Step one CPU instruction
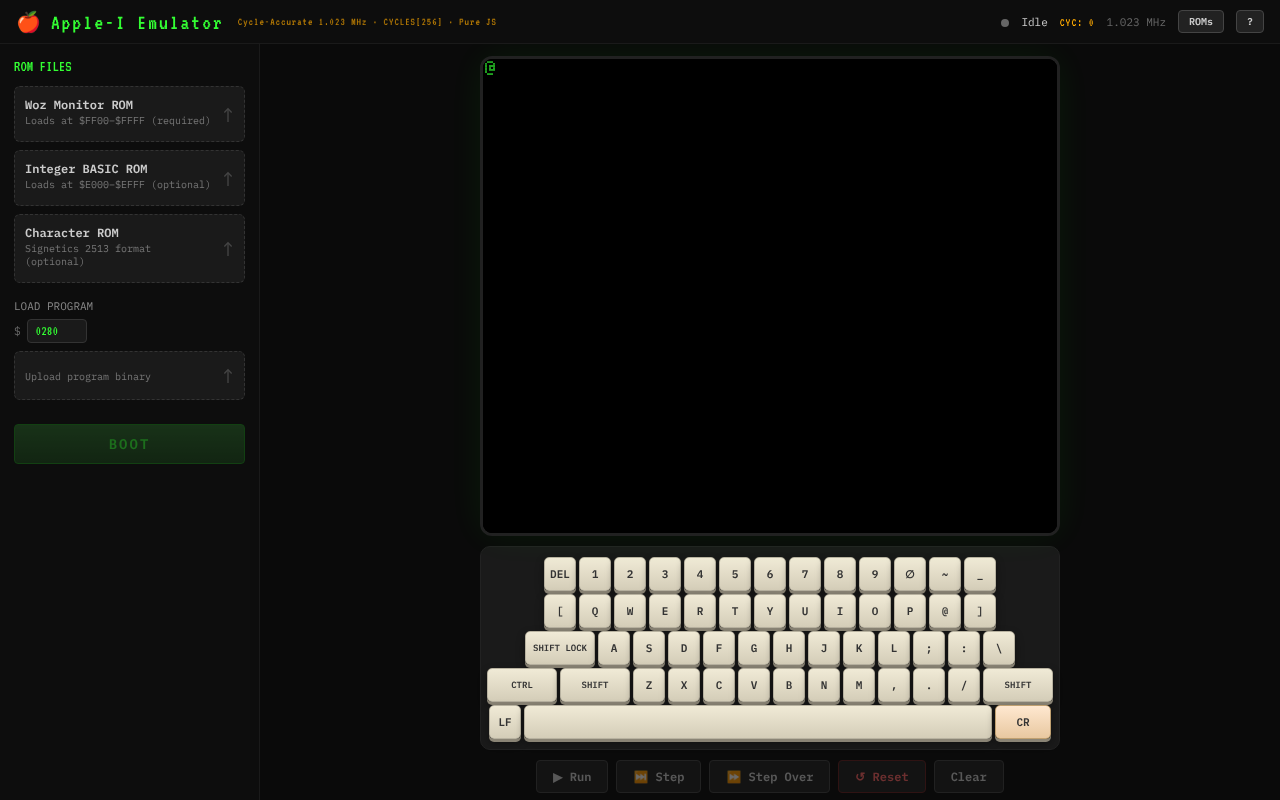Viewport: 1280px width, 800px height. click(x=658, y=776)
